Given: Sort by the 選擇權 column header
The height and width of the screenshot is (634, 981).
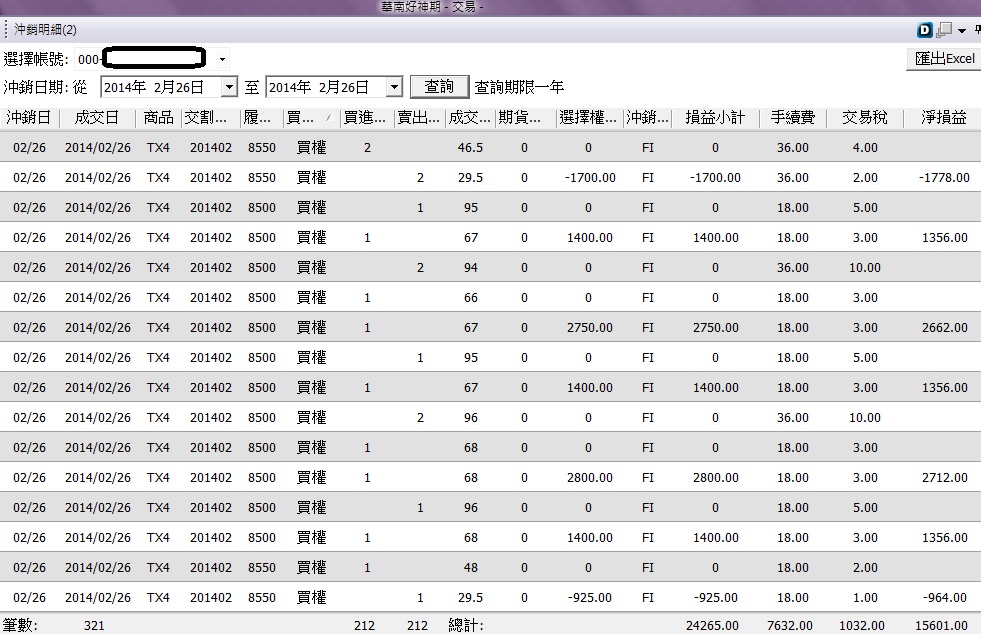Looking at the screenshot, I should pyautogui.click(x=589, y=118).
